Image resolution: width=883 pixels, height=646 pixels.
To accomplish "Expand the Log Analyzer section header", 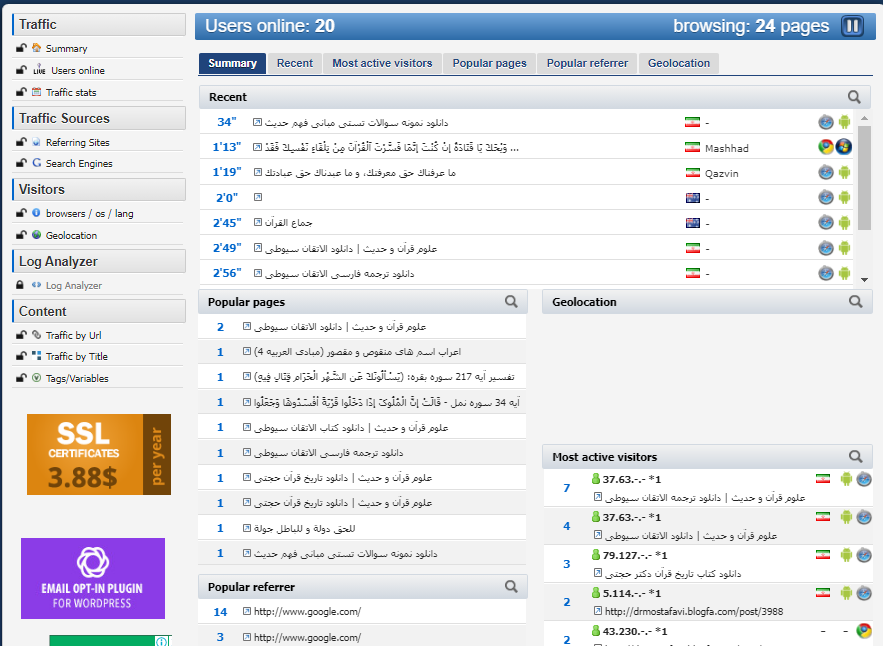I will (100, 261).
